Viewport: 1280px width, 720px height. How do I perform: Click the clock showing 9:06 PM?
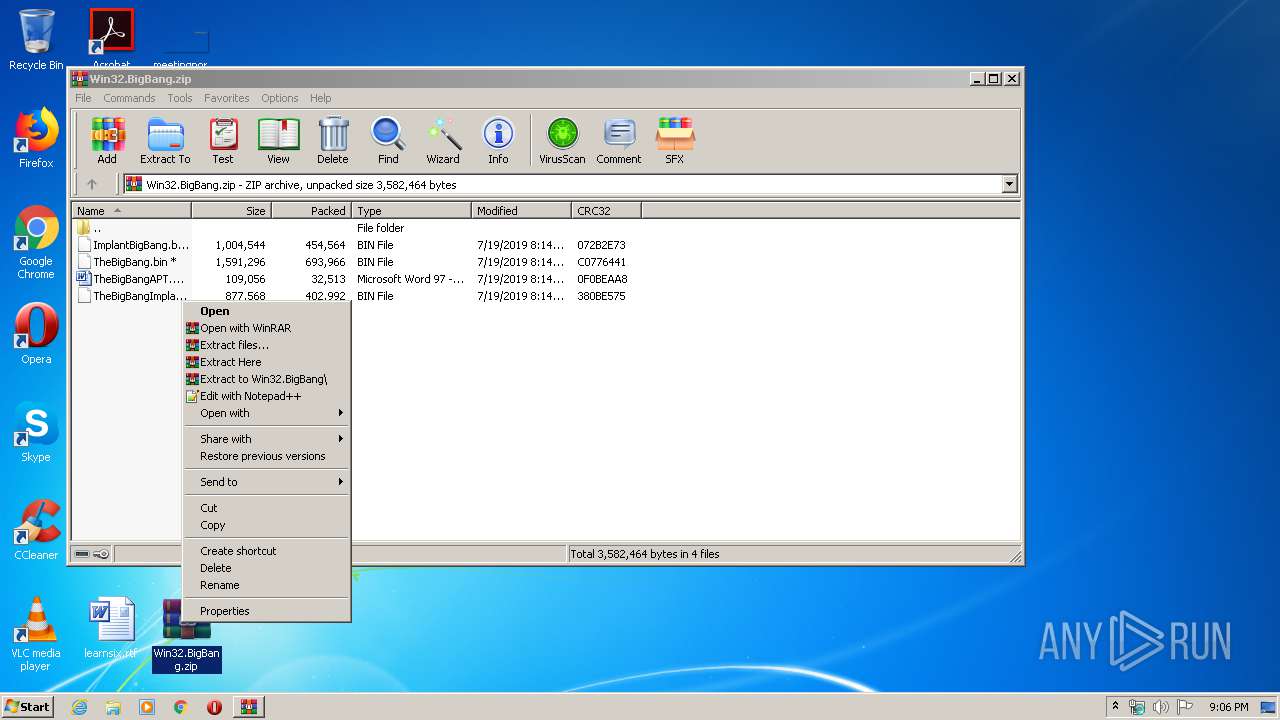1228,707
